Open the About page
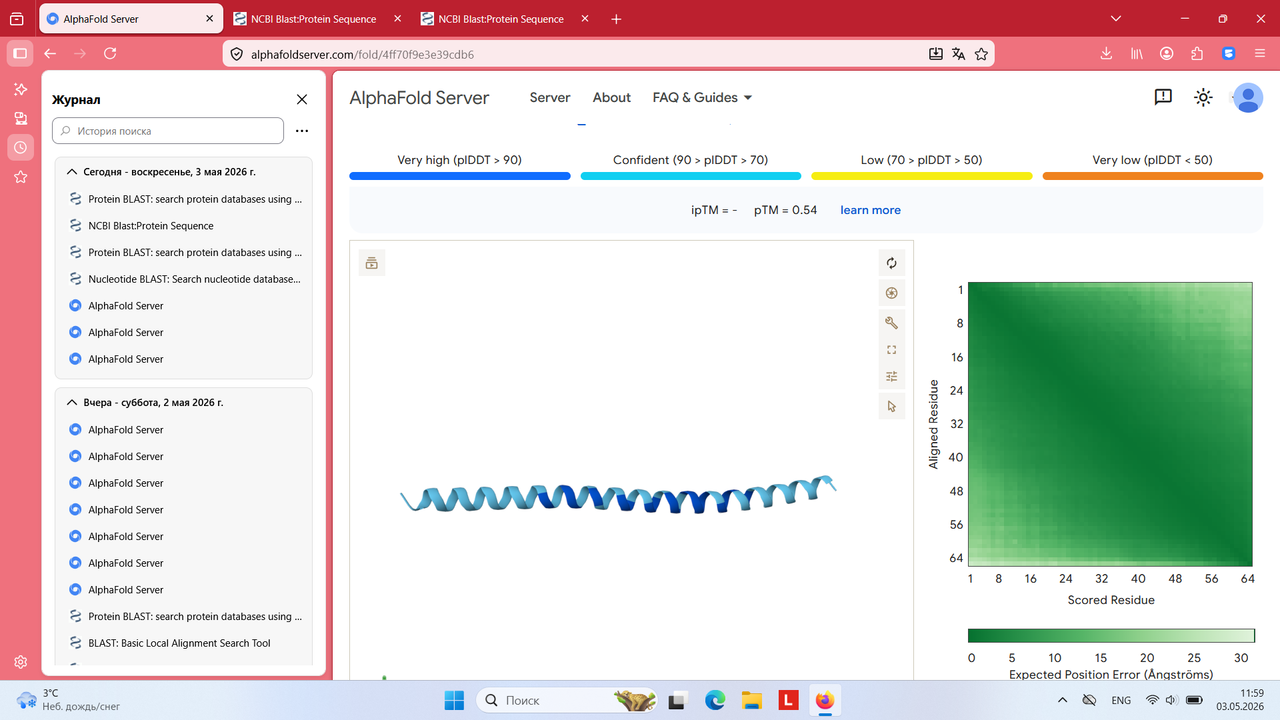This screenshot has width=1280, height=720. click(x=612, y=97)
